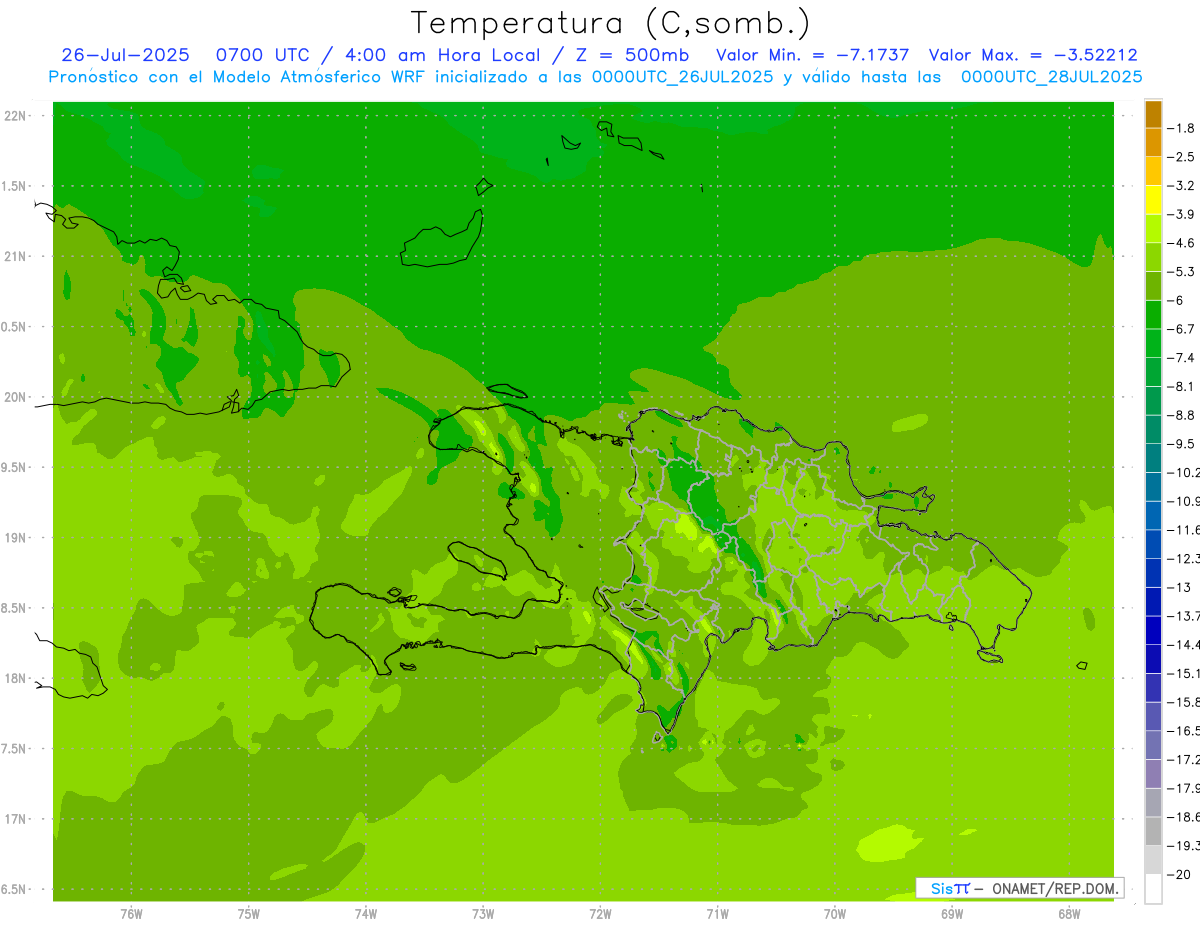Pick the teal swatch between -9.5 and -10.2

1153,458
